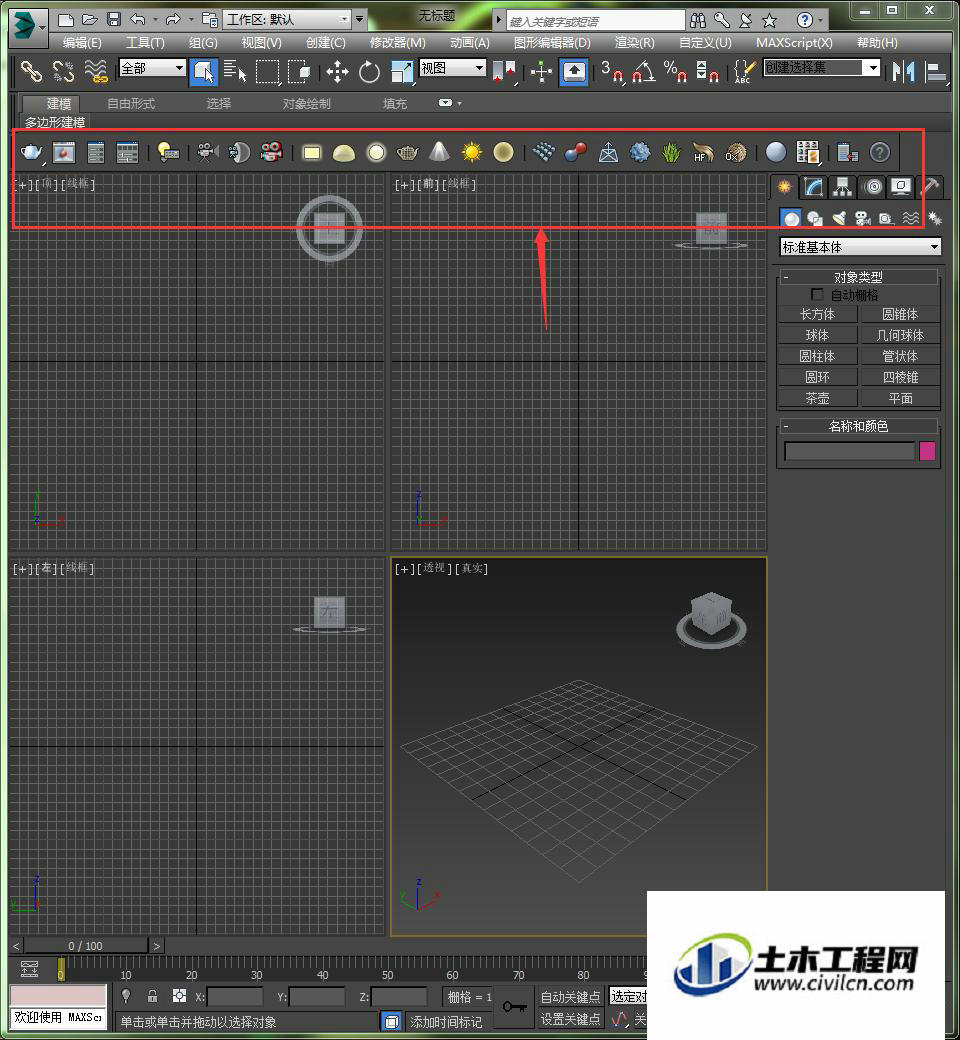This screenshot has height=1040, width=960.
Task: Open the 编辑(E) menu
Action: tap(82, 43)
